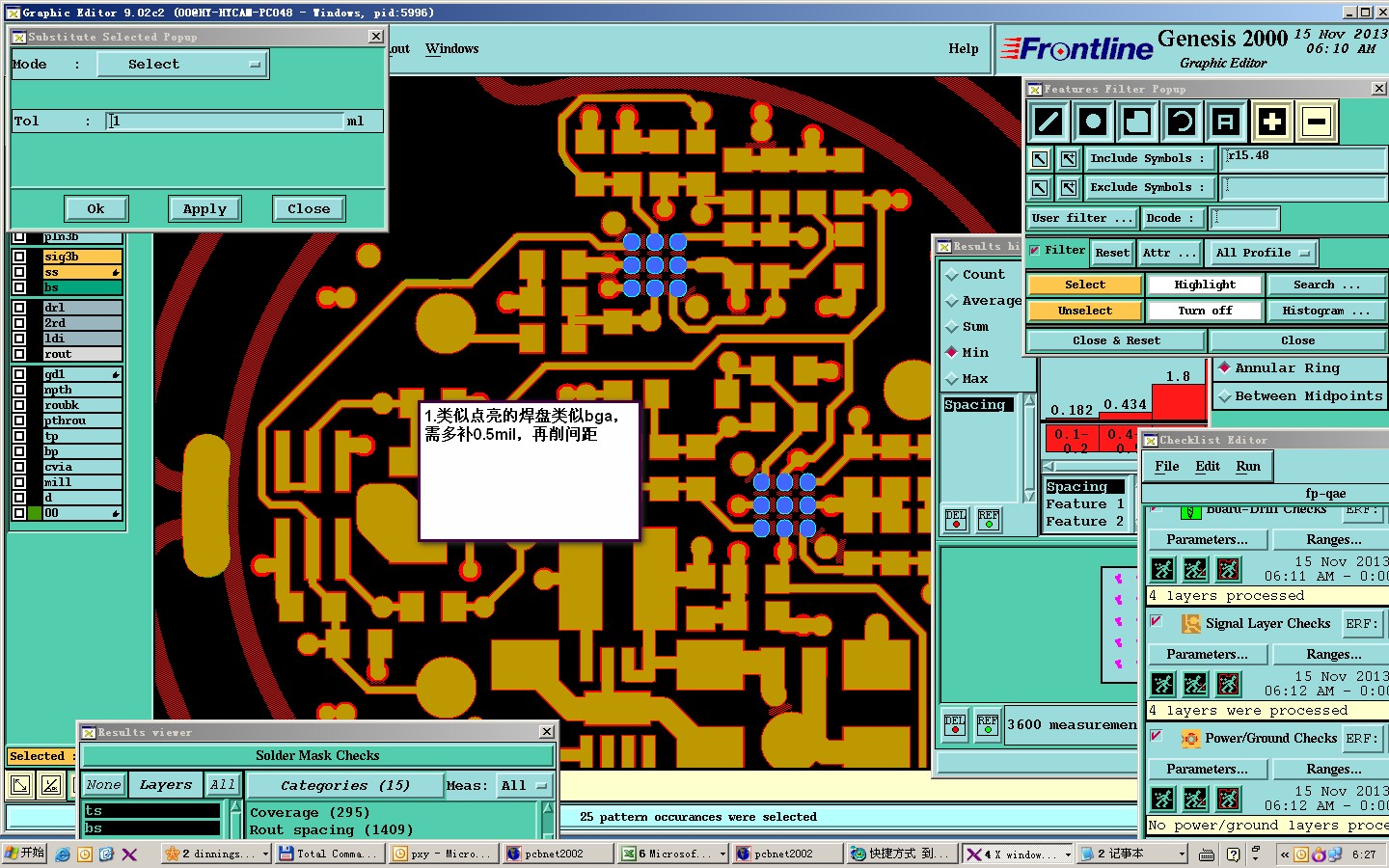Click Close & Reset button
1389x868 pixels.
click(1116, 341)
